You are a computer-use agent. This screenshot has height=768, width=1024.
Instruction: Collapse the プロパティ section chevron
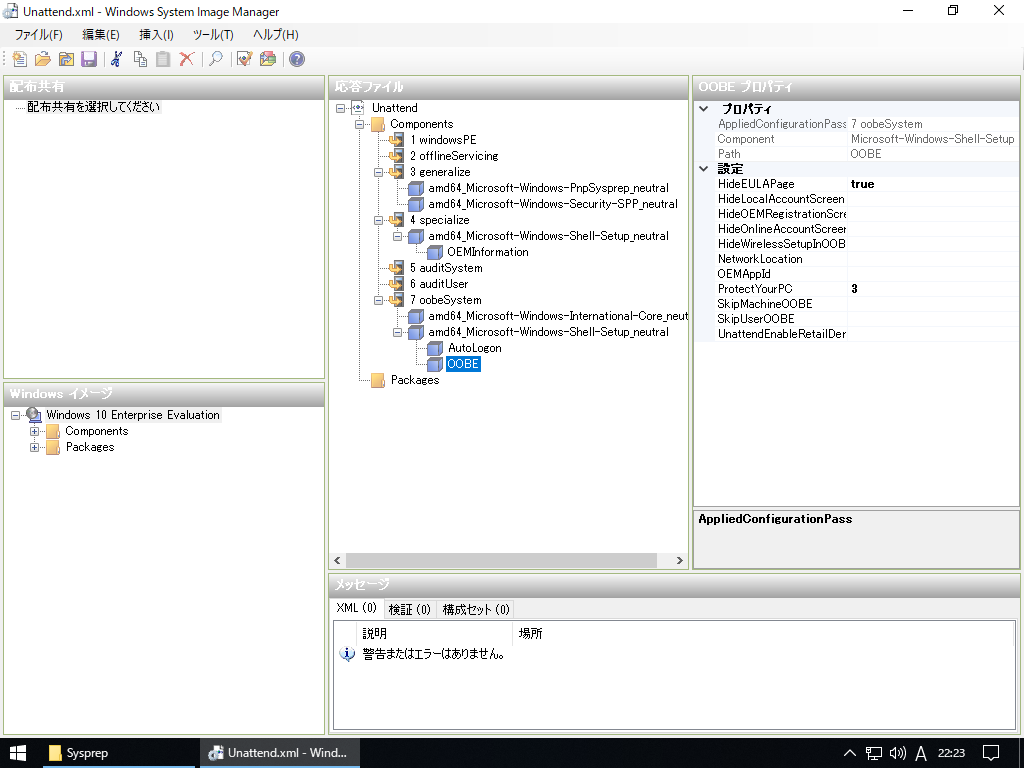[x=704, y=109]
